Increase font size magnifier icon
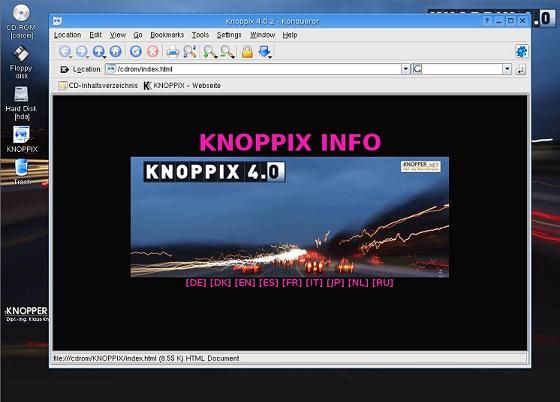Screen dimensions: 560x402 [210, 52]
